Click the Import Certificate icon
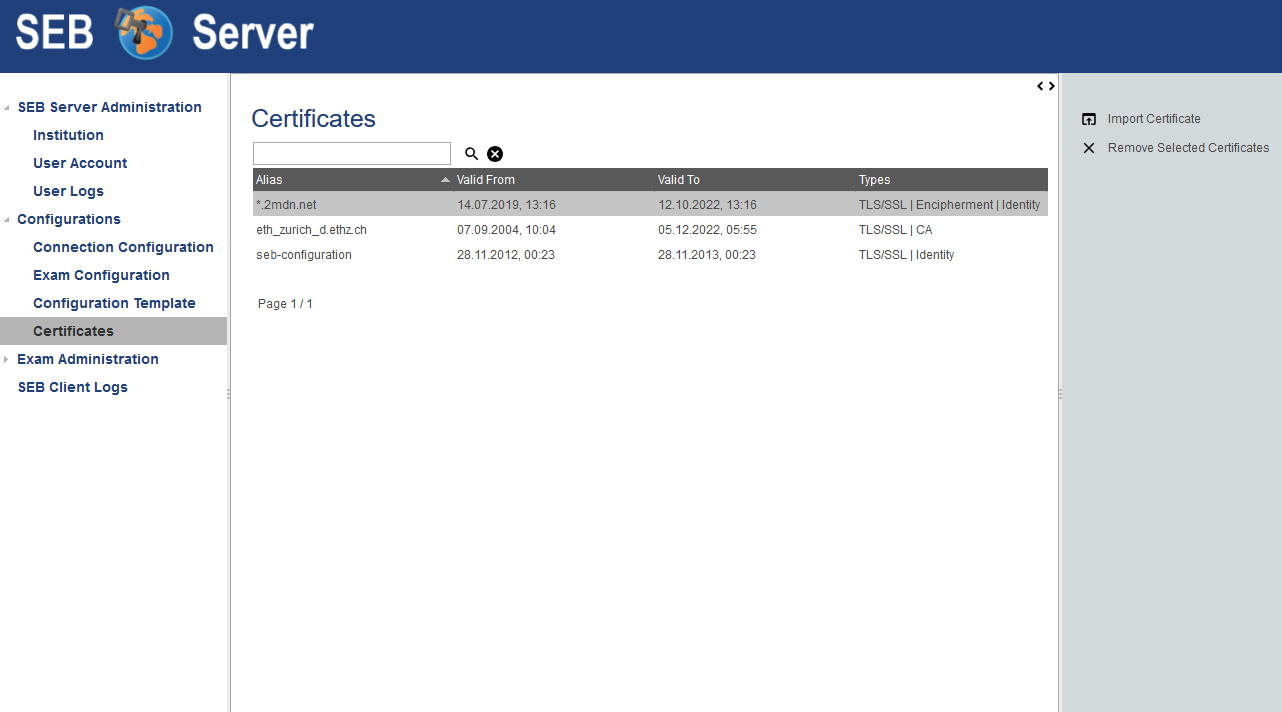The width and height of the screenshot is (1282, 712). (1089, 119)
